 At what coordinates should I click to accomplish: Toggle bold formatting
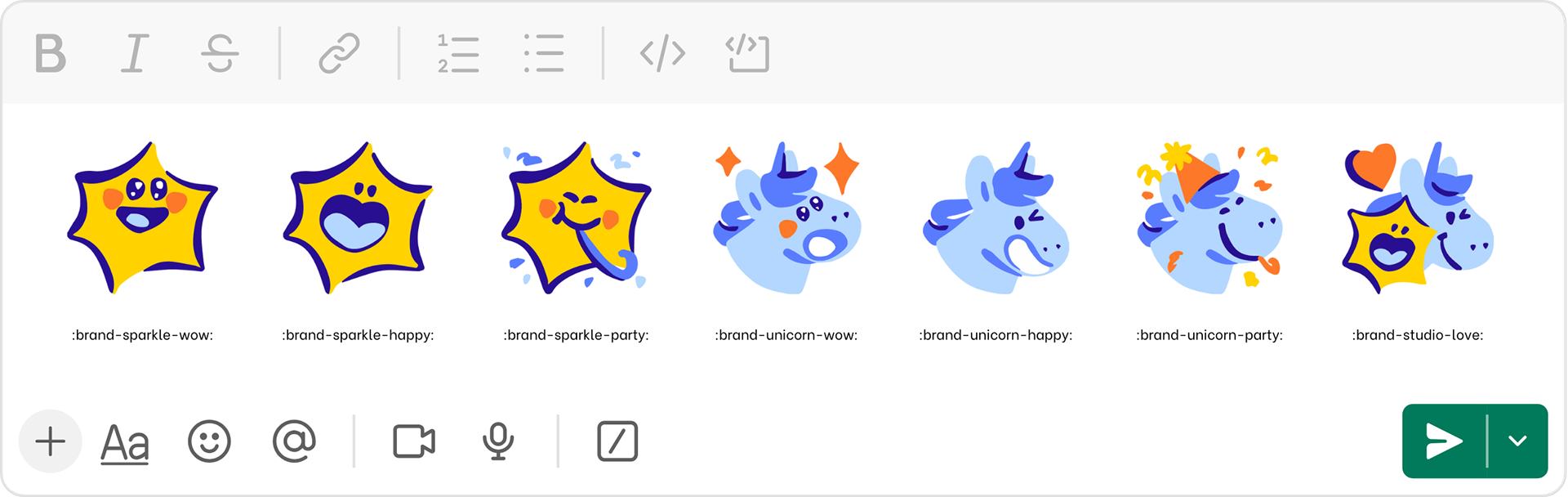click(50, 54)
